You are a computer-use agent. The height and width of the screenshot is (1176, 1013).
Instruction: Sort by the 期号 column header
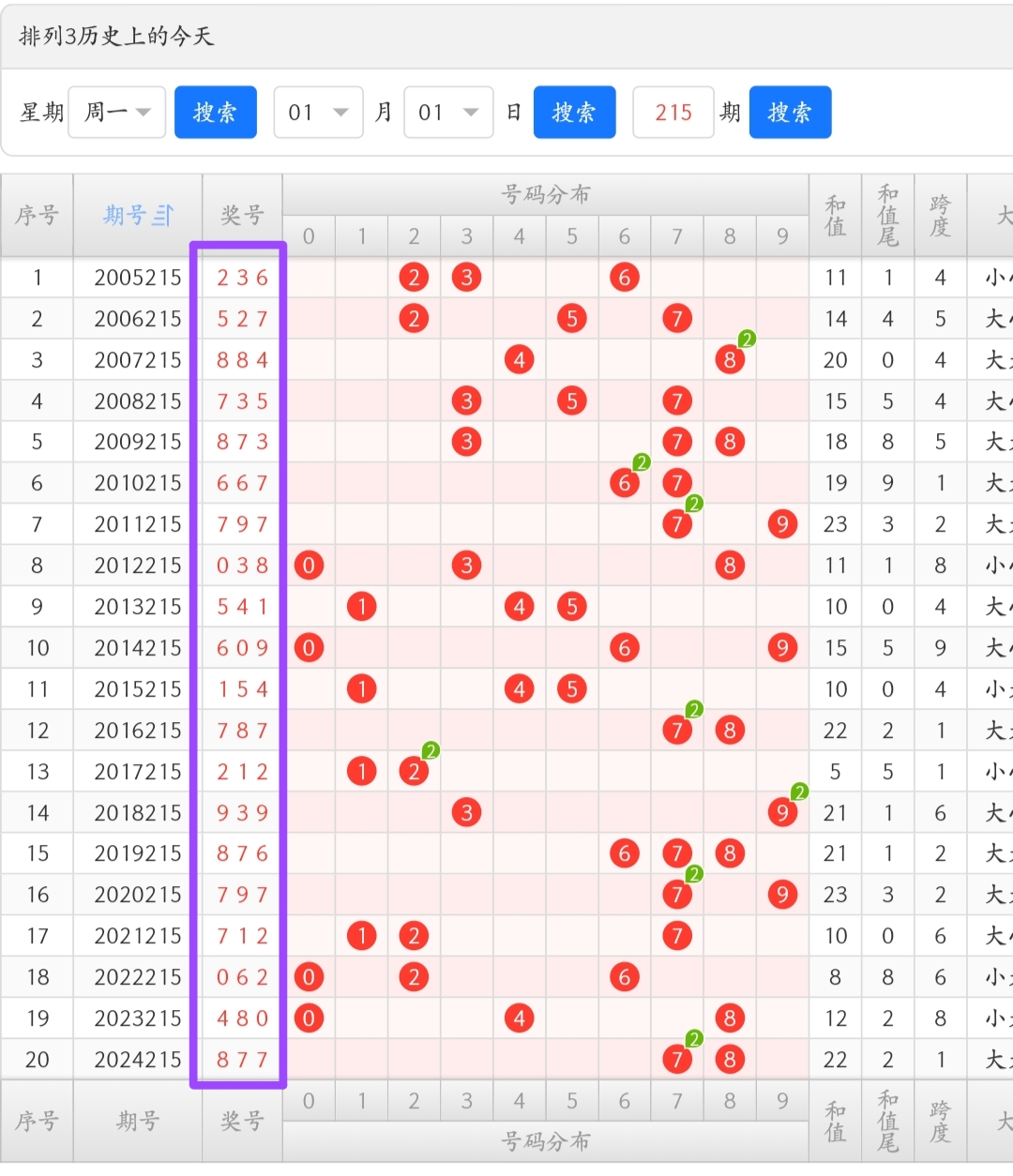point(138,216)
